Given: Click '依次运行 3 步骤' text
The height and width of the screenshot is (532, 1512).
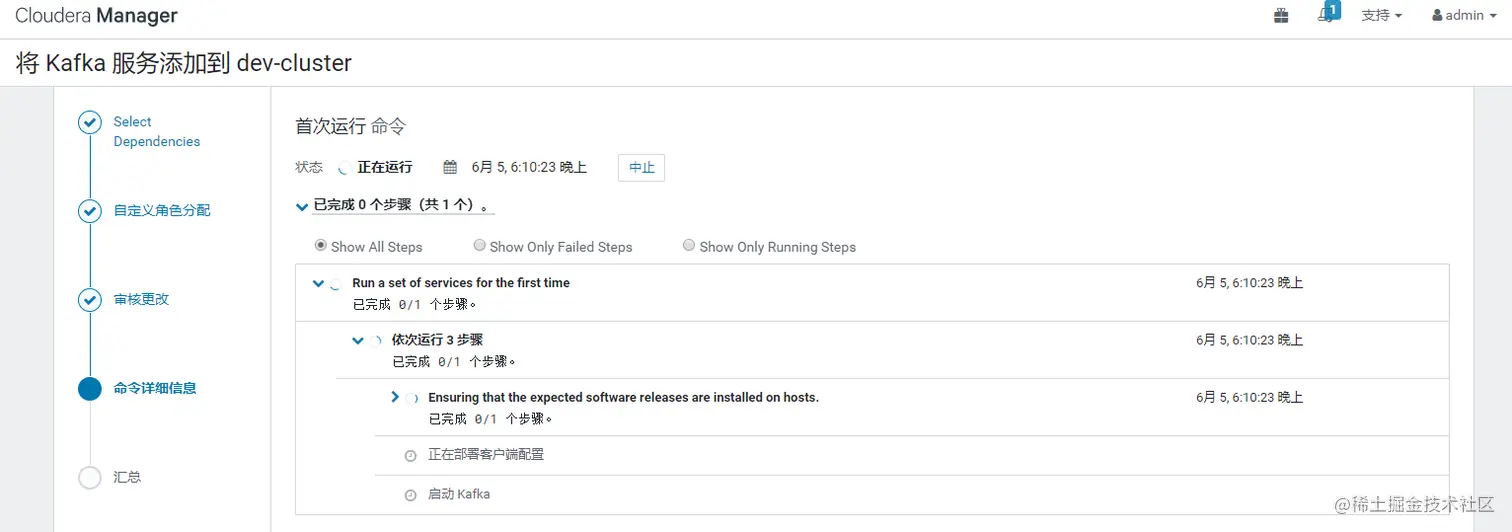Looking at the screenshot, I should point(437,340).
